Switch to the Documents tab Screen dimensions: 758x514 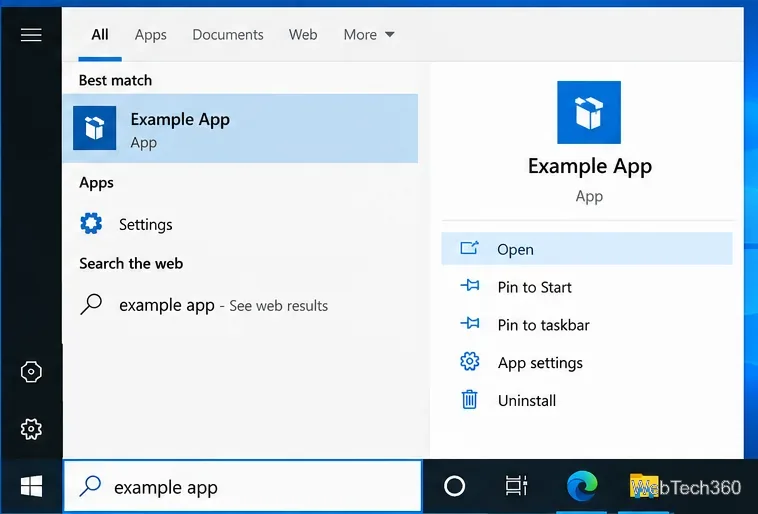[x=228, y=35]
